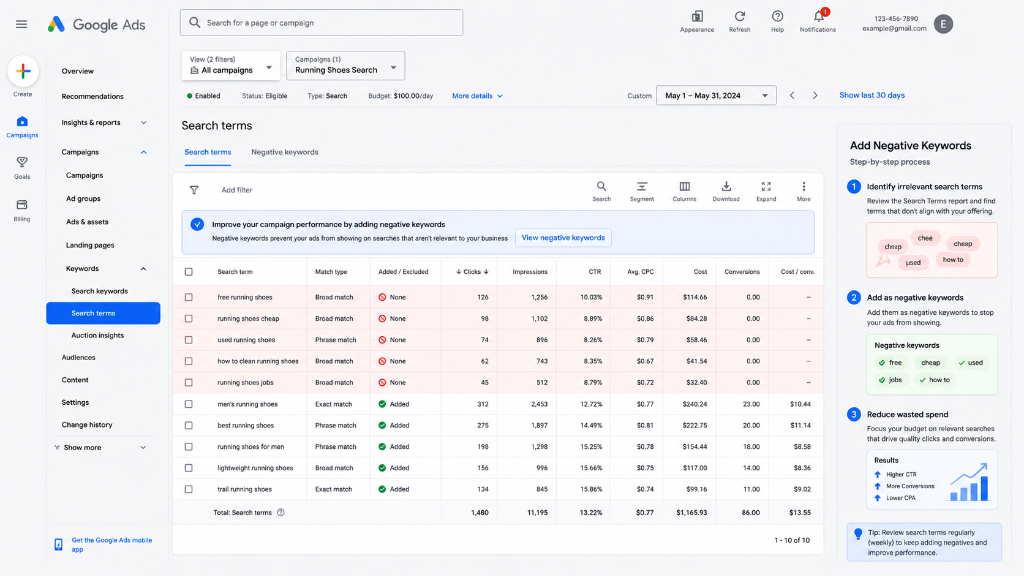
Task: Open Search keywords in sidebar
Action: click(x=99, y=291)
